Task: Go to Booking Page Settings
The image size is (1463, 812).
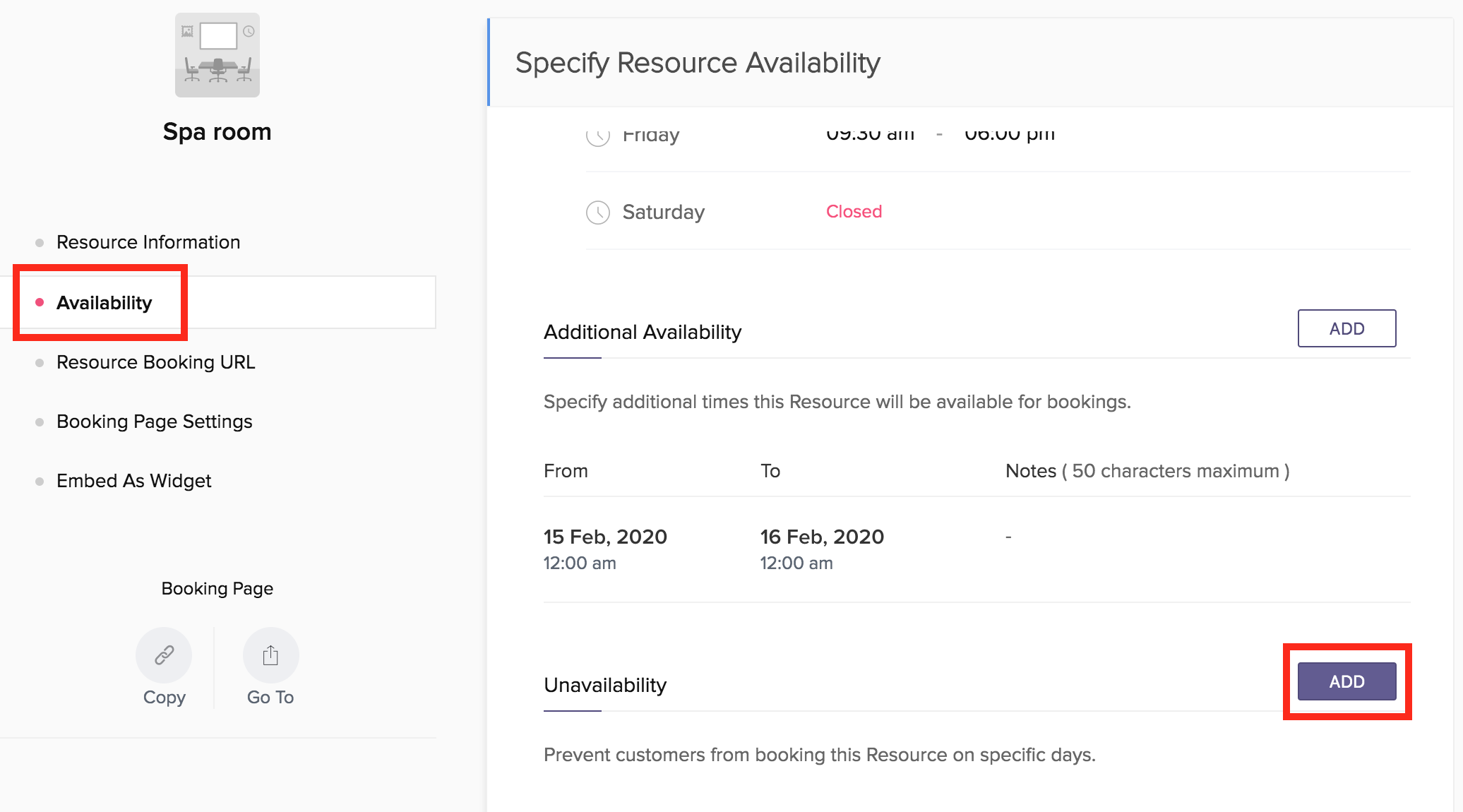Action: (154, 422)
